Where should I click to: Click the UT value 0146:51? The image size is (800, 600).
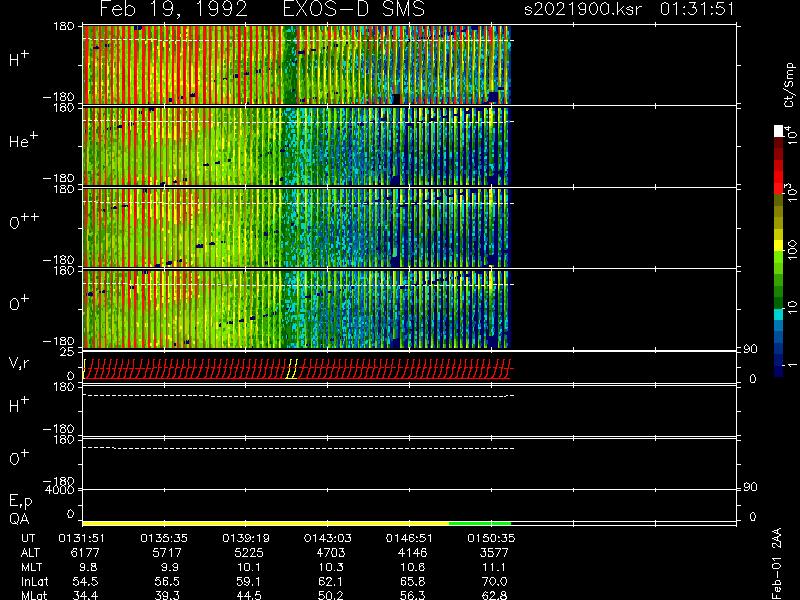coord(410,538)
